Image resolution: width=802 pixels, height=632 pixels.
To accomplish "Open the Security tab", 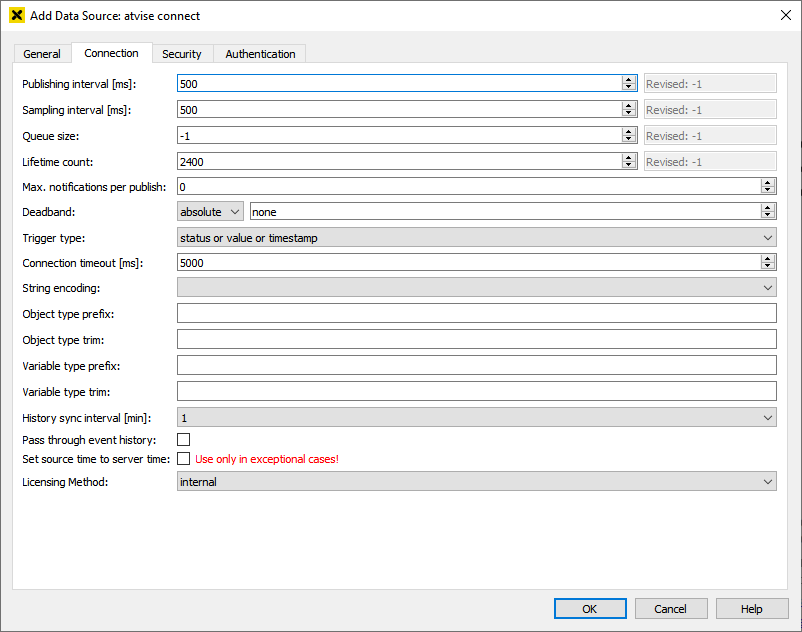I will (182, 54).
